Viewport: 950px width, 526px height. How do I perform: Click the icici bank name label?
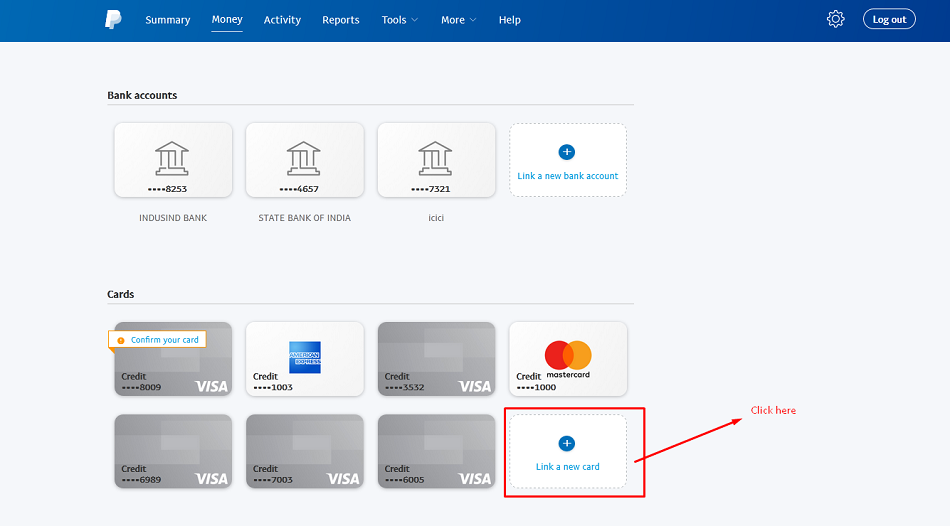click(x=436, y=218)
